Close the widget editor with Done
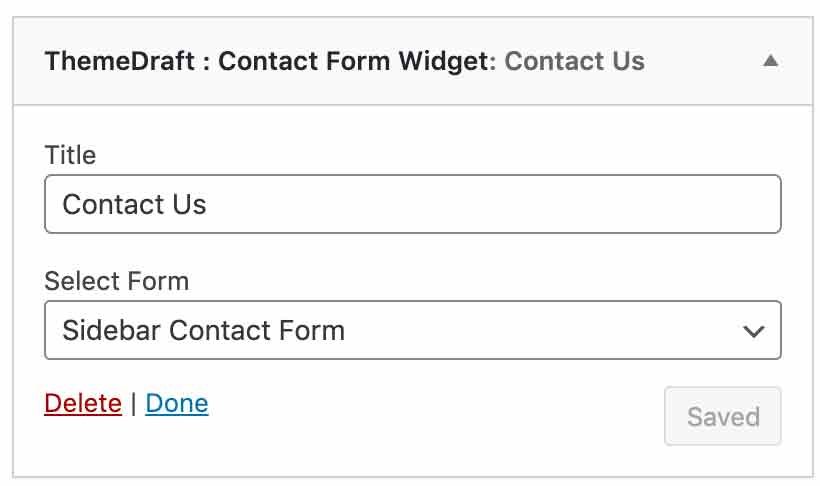Image resolution: width=820 pixels, height=486 pixels. pyautogui.click(x=177, y=403)
